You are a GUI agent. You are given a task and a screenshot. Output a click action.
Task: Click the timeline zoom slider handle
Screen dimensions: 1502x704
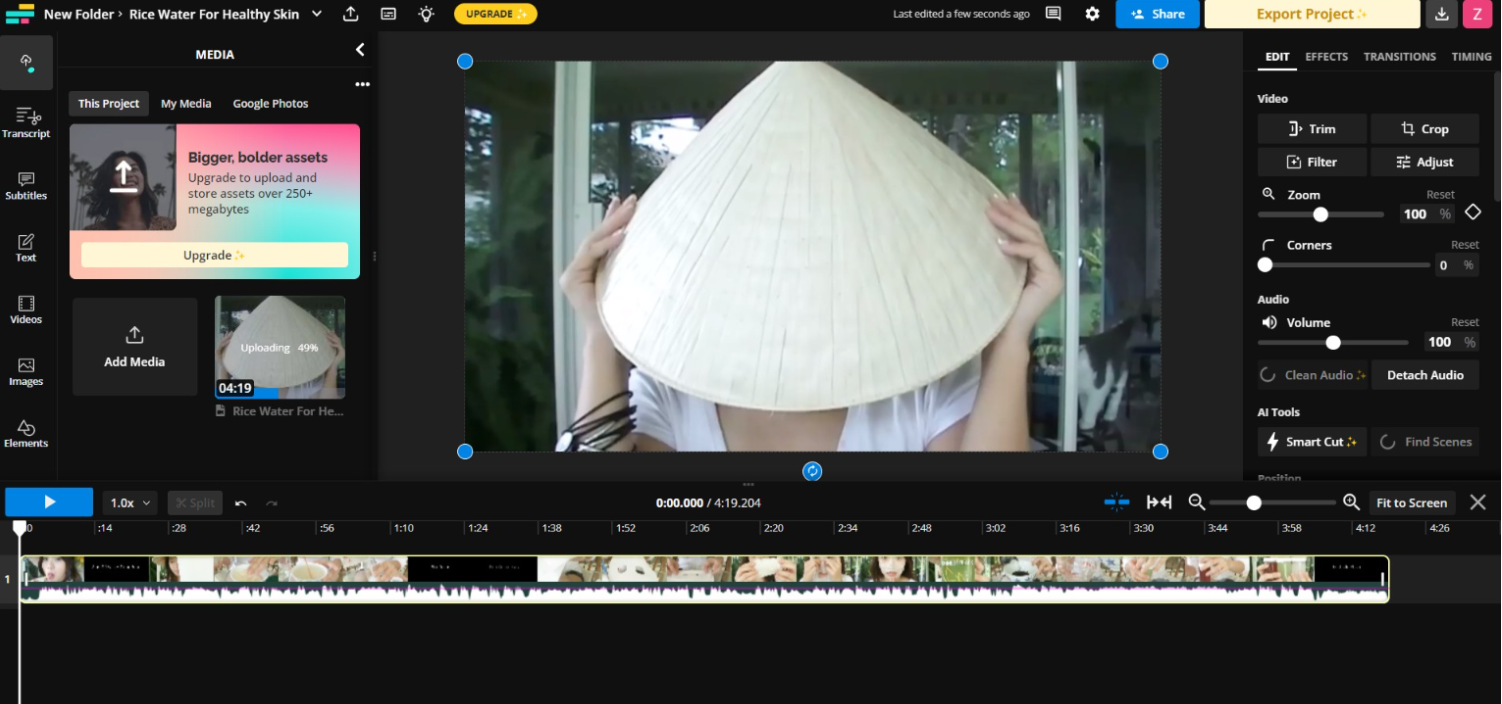(1253, 503)
